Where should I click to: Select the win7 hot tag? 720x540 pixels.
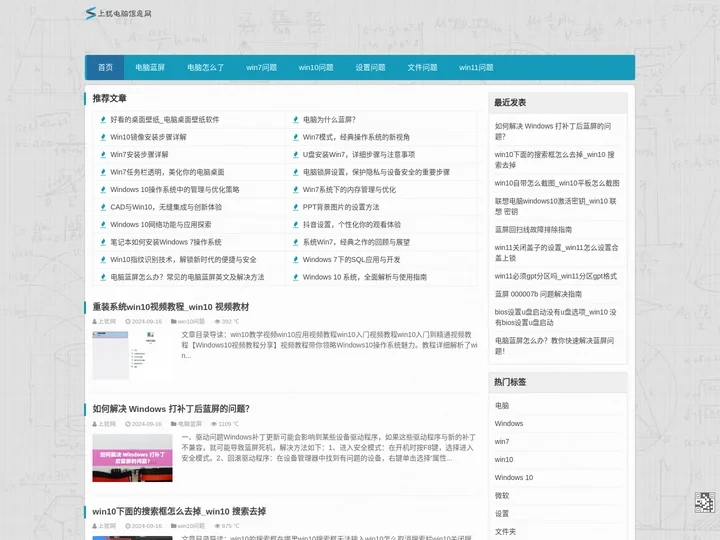[x=502, y=441]
